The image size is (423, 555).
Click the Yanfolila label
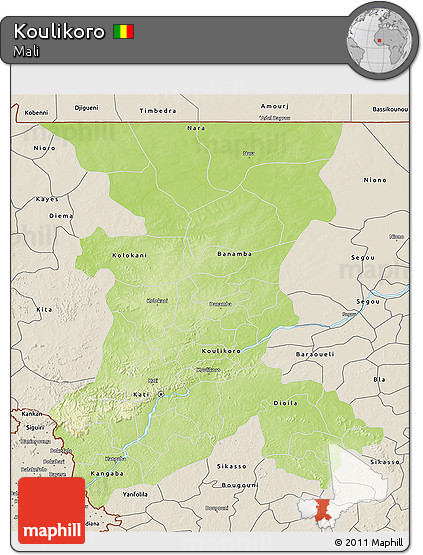[135, 494]
